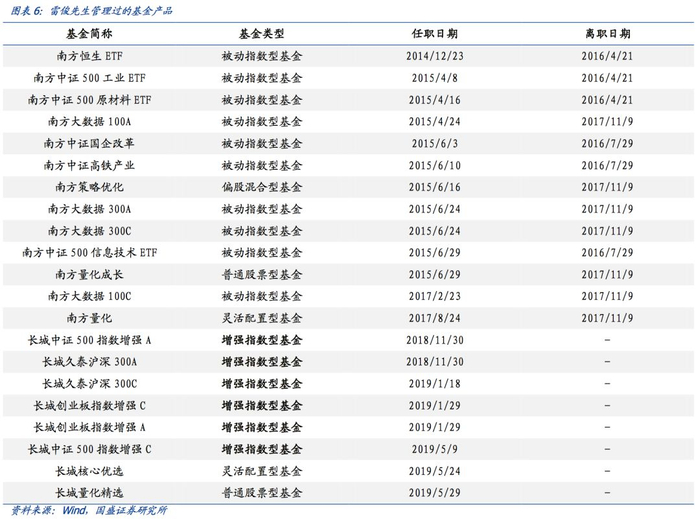Click end date 2016/4/21 in 南方恒生 ETF row
700x521 pixels.
click(x=607, y=56)
